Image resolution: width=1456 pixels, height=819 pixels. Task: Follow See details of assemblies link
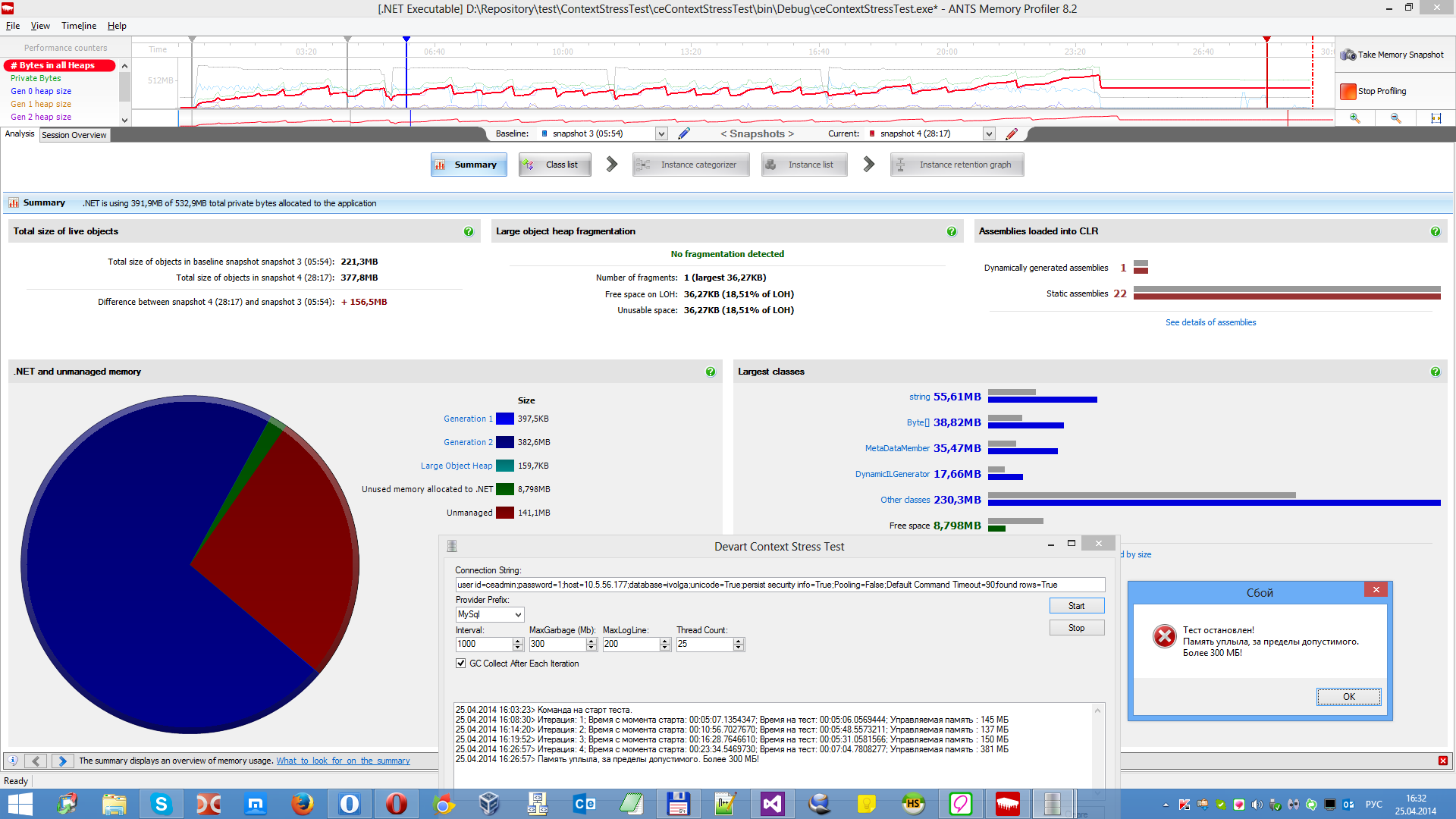tap(1210, 322)
